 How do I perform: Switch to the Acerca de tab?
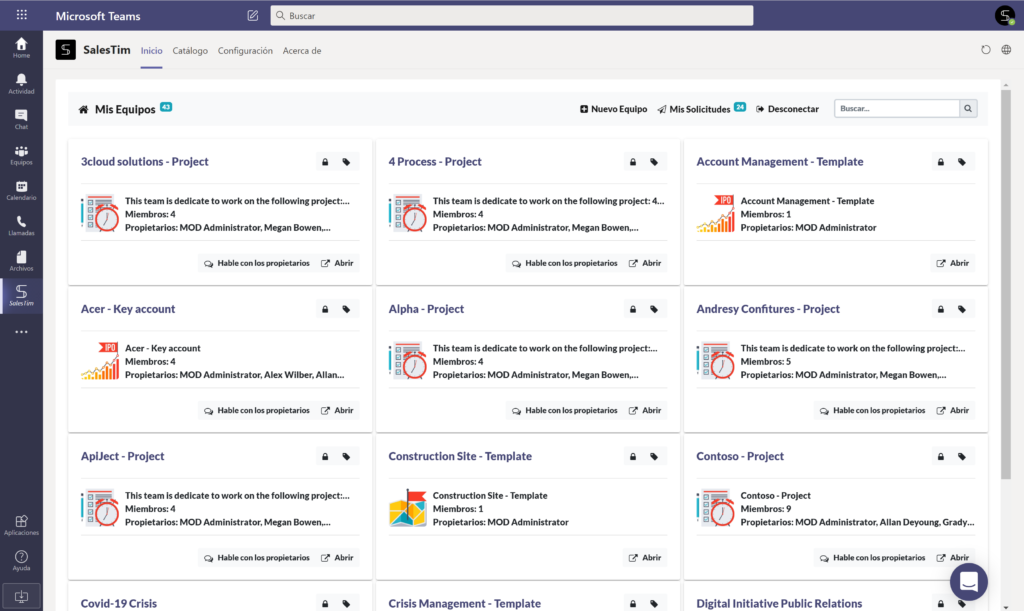click(302, 50)
